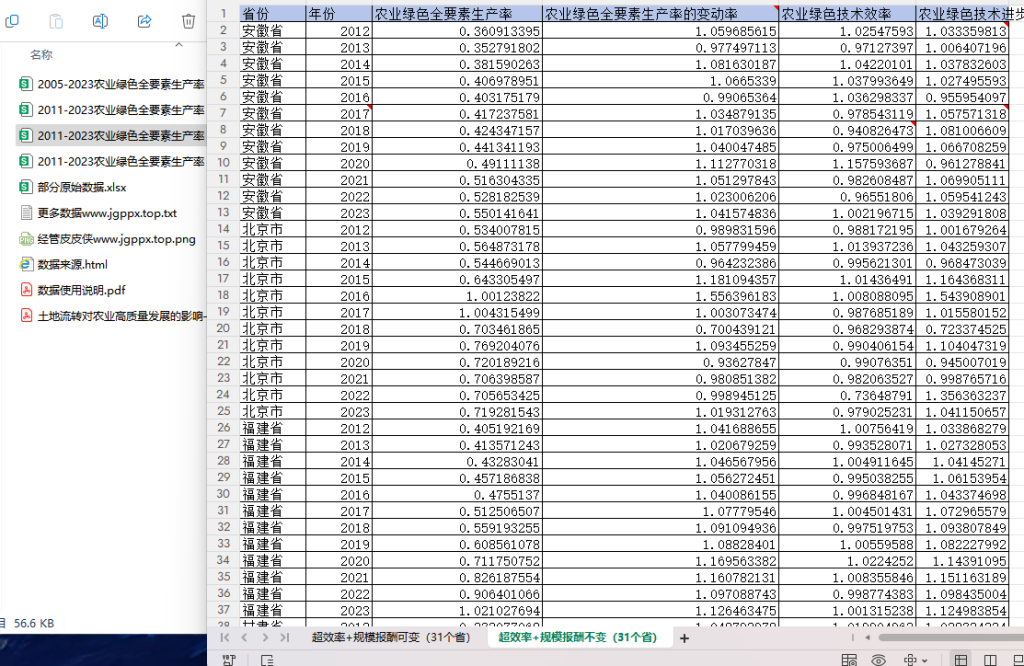The height and width of the screenshot is (666, 1024).
Task: Click the horizontal scrollbar thumb
Action: click(951, 637)
